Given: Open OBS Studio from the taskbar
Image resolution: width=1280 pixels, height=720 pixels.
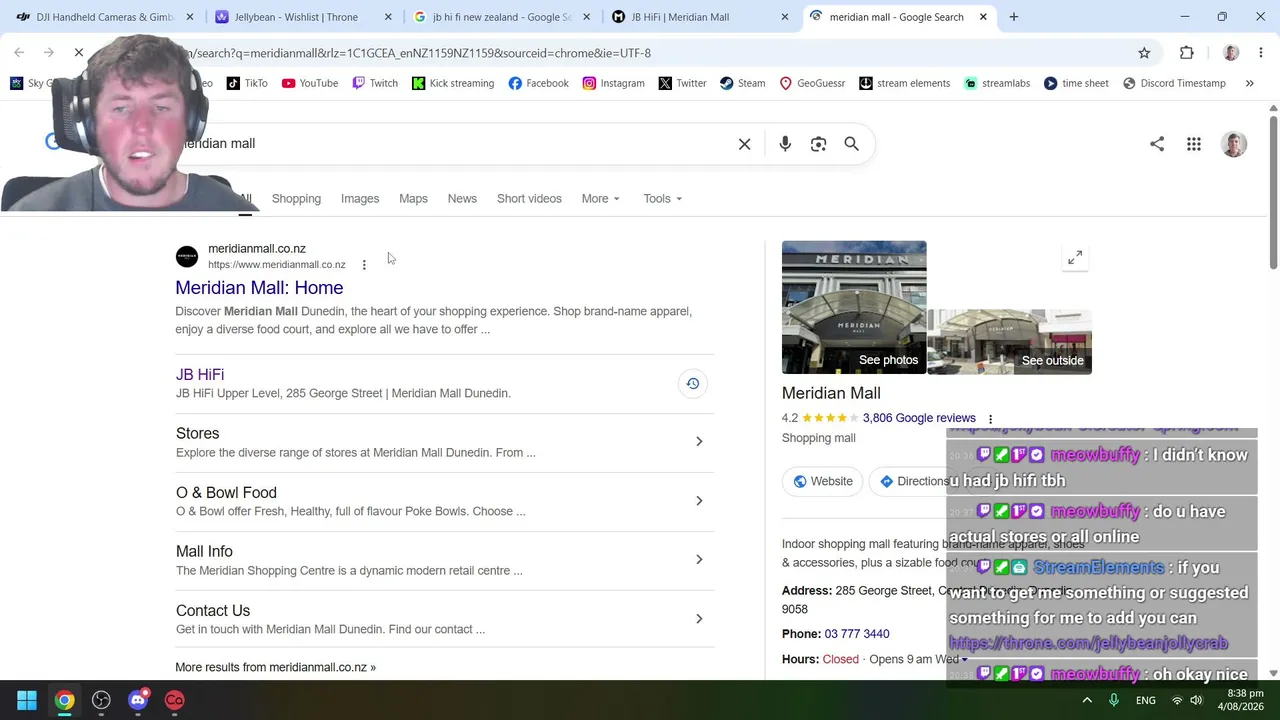Looking at the screenshot, I should pyautogui.click(x=101, y=700).
